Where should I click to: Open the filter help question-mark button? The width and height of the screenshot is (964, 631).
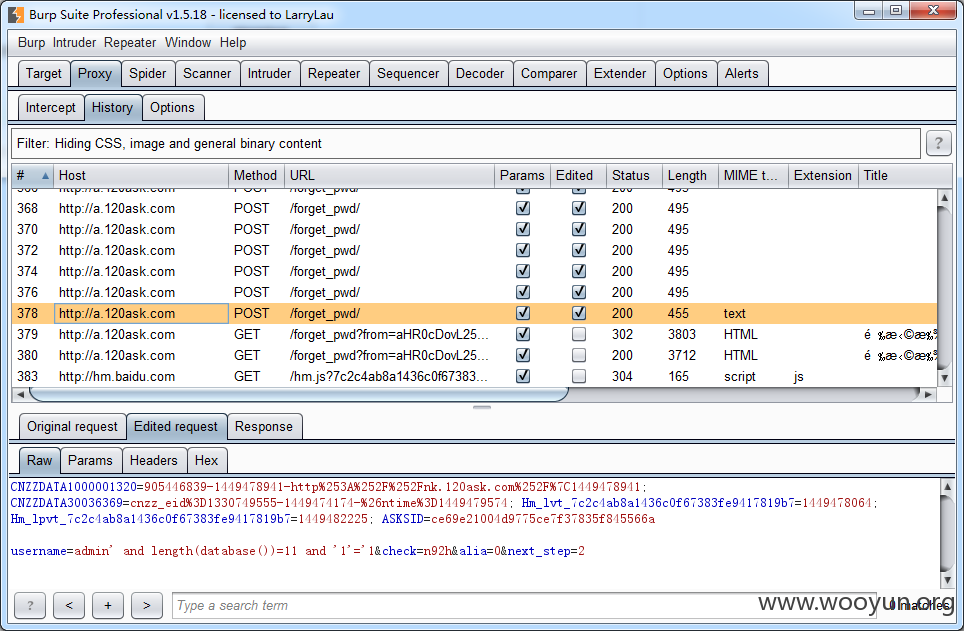(x=938, y=143)
